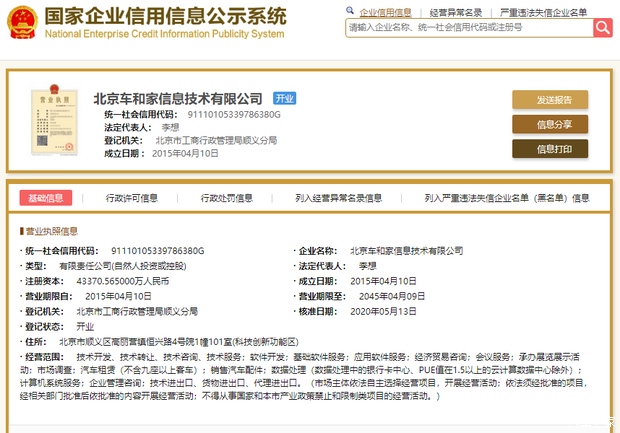Open the 基础信息 tab
The width and height of the screenshot is (620, 433).
(x=46, y=198)
